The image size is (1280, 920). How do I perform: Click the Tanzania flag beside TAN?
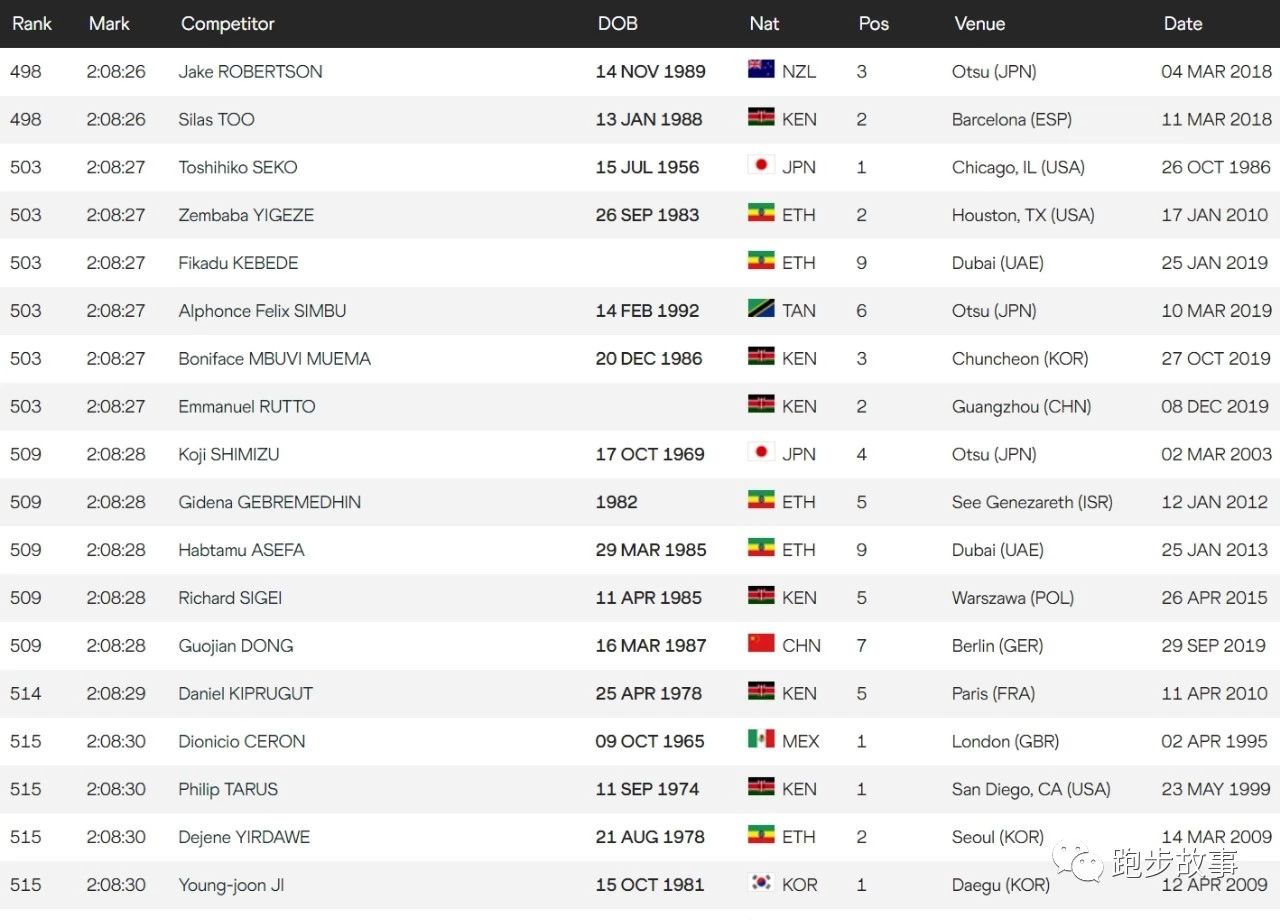point(761,309)
